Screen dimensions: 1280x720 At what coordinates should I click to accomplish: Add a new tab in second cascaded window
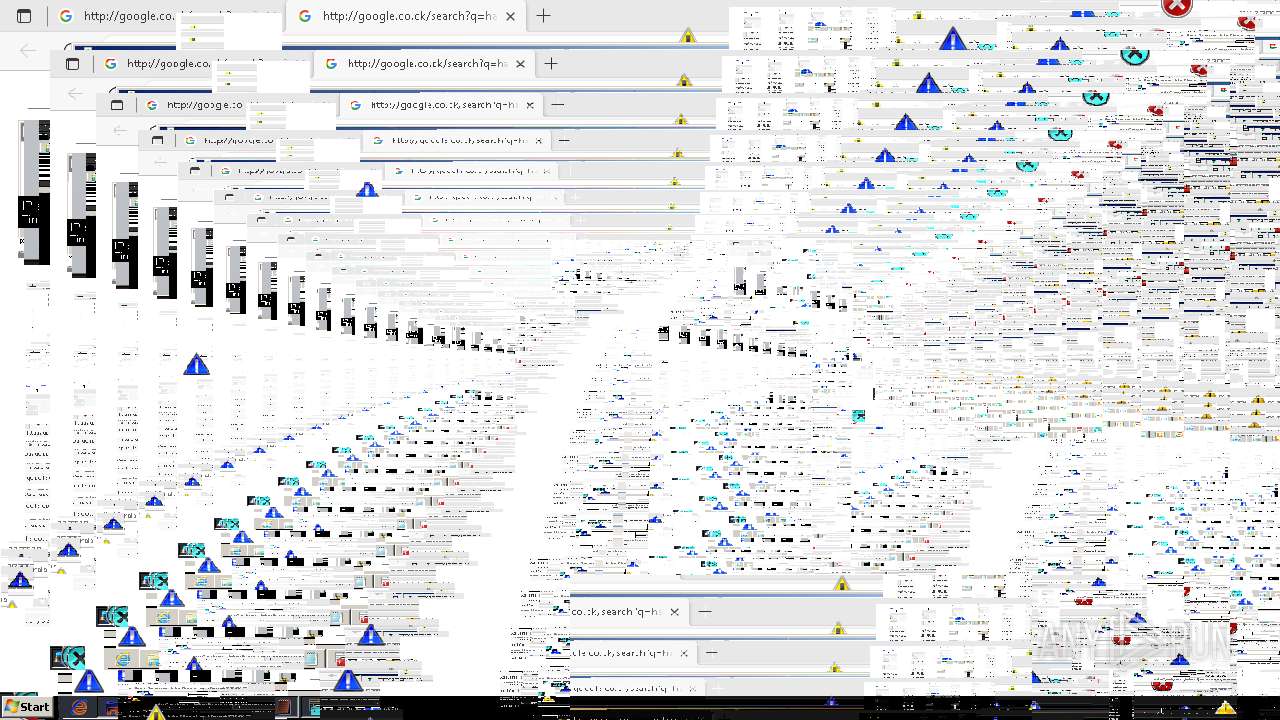[551, 63]
